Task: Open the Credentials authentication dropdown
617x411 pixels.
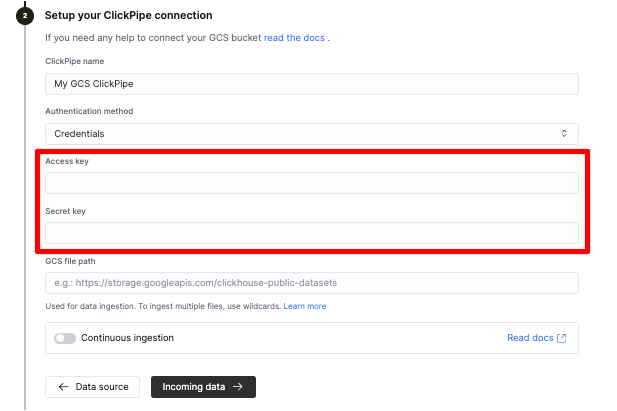Action: click(x=311, y=133)
